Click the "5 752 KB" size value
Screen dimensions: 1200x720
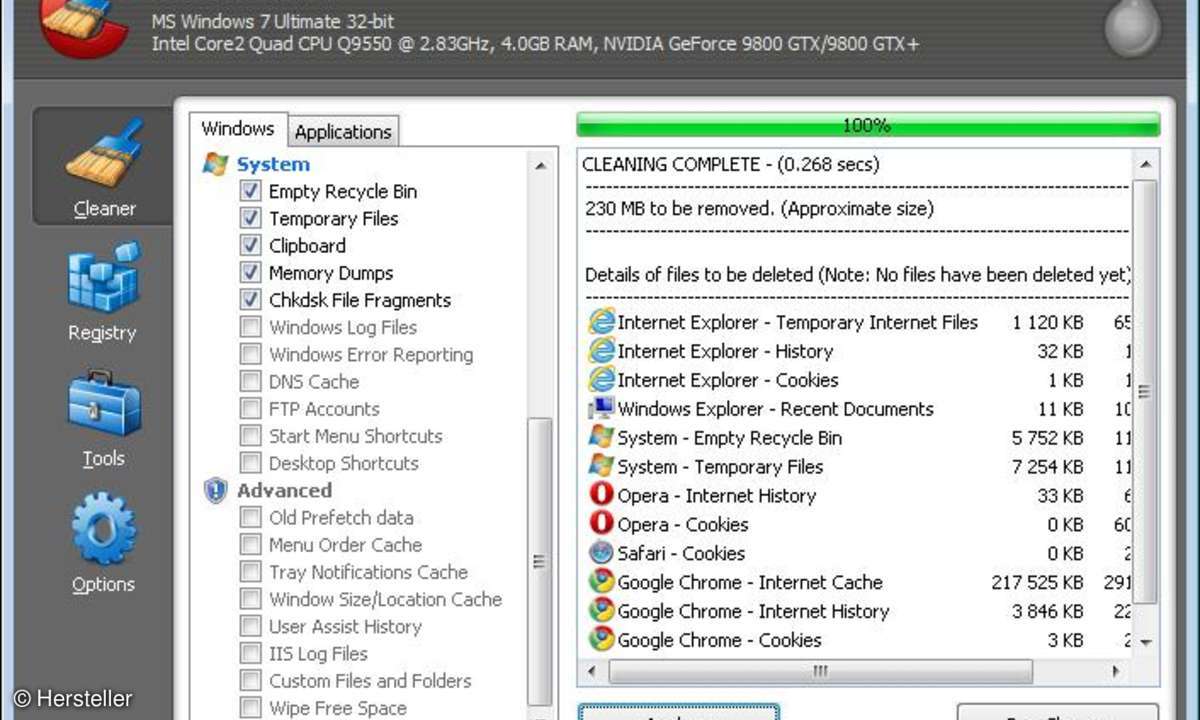click(x=1048, y=438)
